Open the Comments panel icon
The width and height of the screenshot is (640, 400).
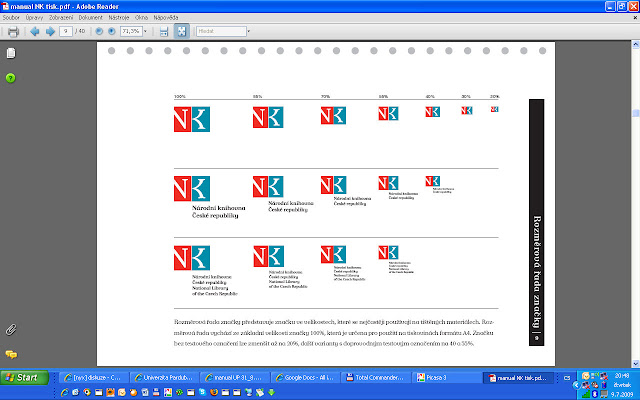coord(11,354)
